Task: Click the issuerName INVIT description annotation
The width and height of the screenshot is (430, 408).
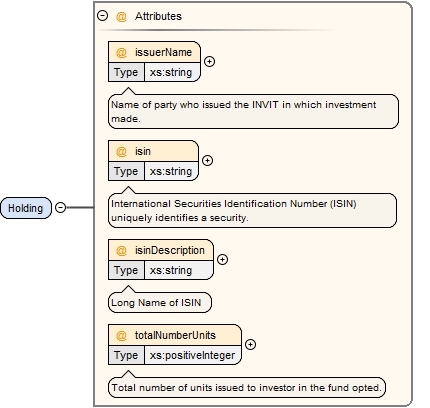Action: (x=253, y=112)
